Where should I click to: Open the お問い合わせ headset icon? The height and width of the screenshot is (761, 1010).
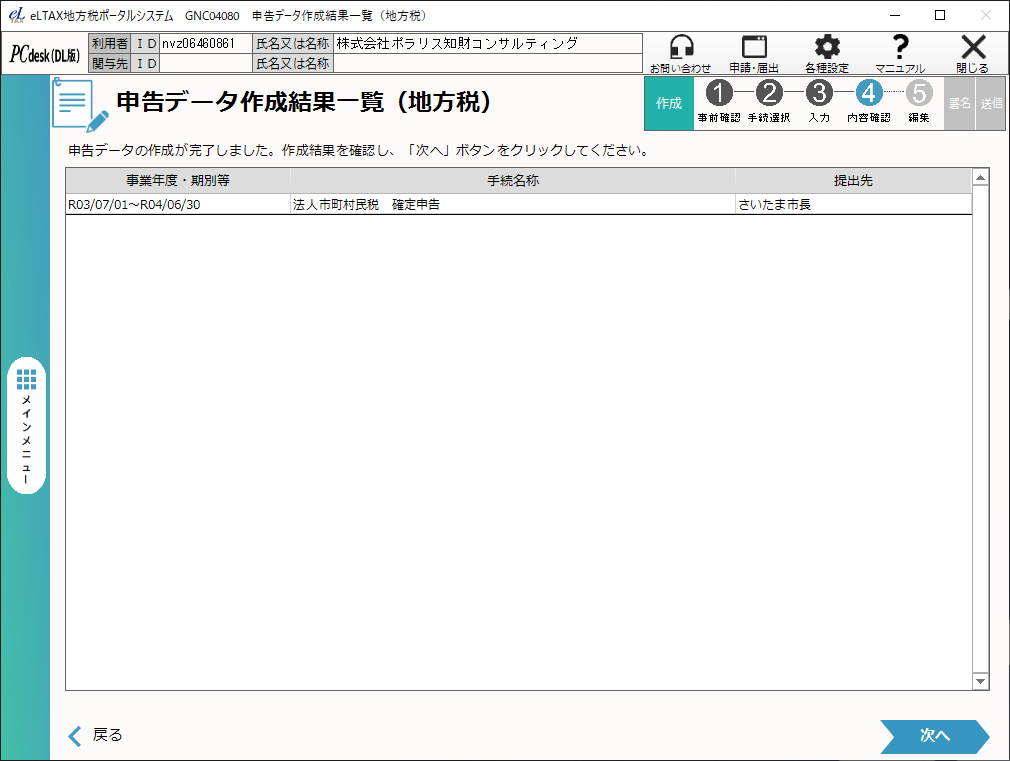point(680,53)
